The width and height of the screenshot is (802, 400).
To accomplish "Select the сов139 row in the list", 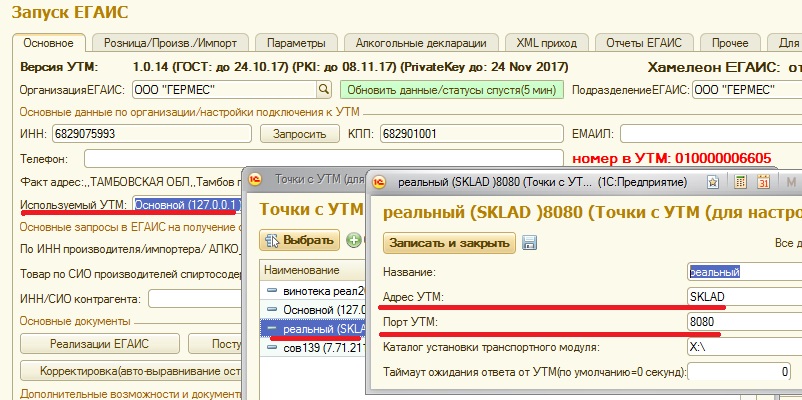I will tap(305, 350).
